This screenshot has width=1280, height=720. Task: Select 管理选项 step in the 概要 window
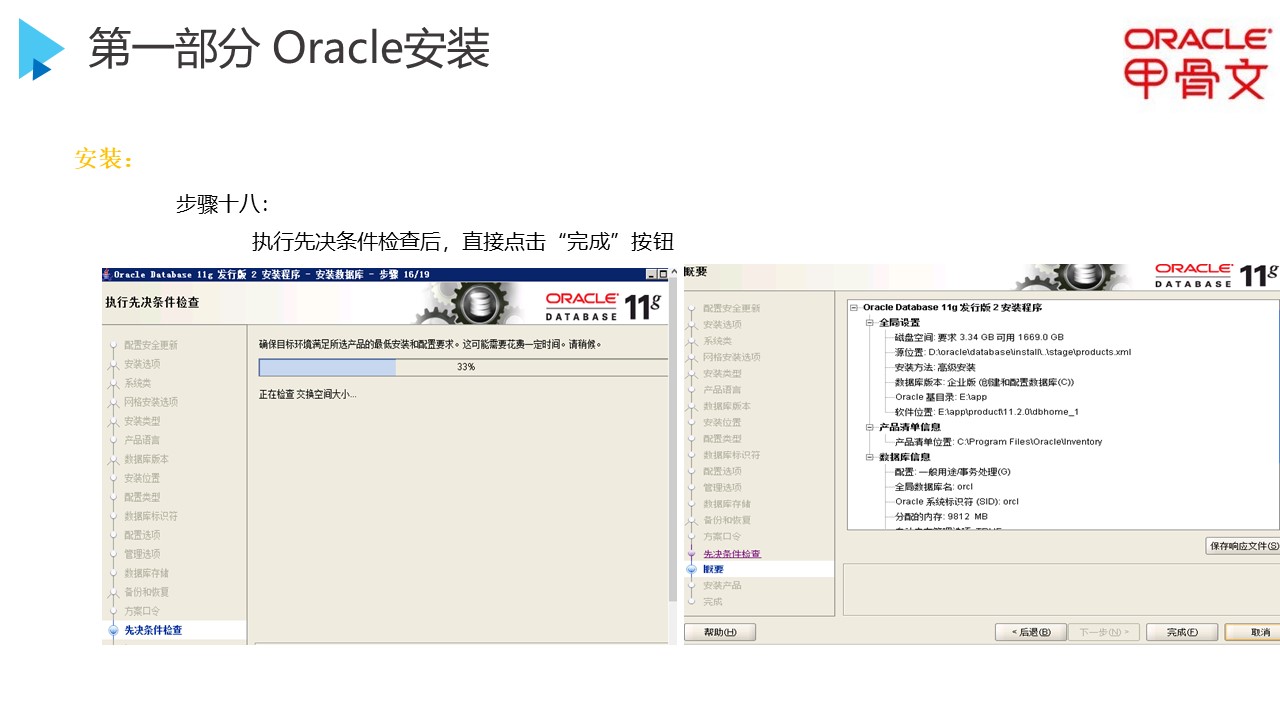pos(722,487)
